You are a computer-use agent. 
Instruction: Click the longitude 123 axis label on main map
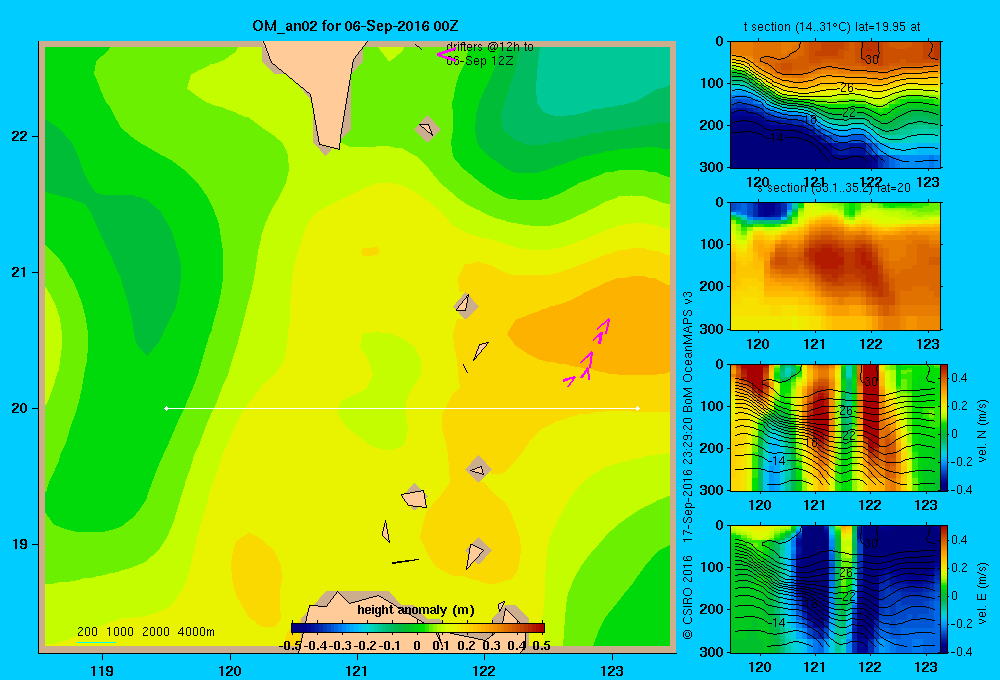(x=612, y=670)
